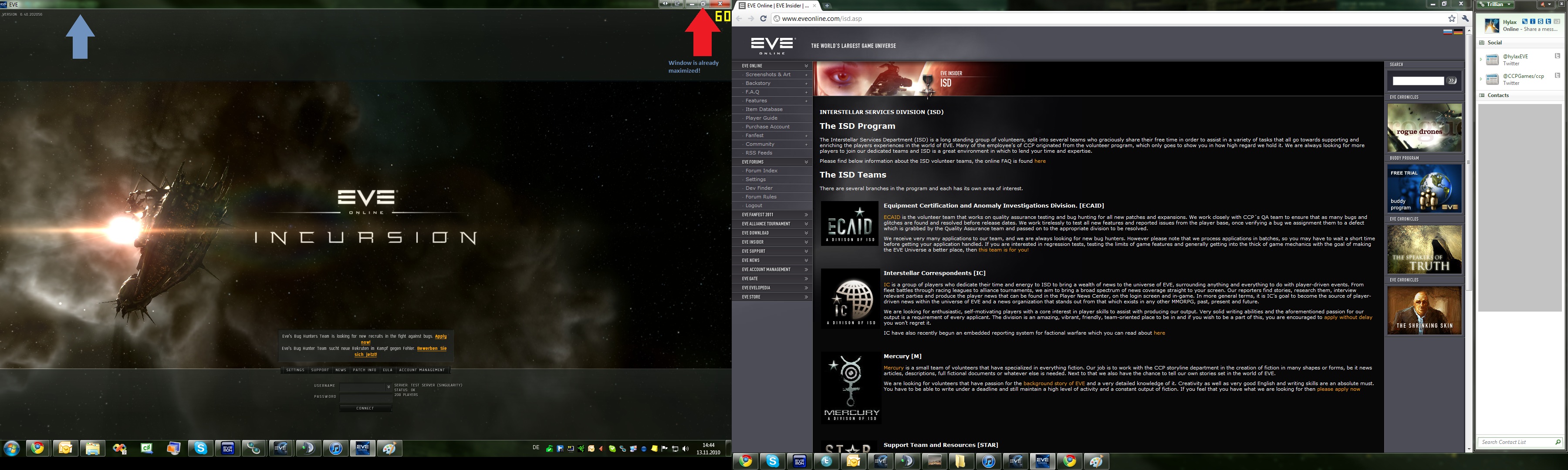Follow the orange 'Apply now!' link
The width and height of the screenshot is (1568, 470).
pos(440,336)
